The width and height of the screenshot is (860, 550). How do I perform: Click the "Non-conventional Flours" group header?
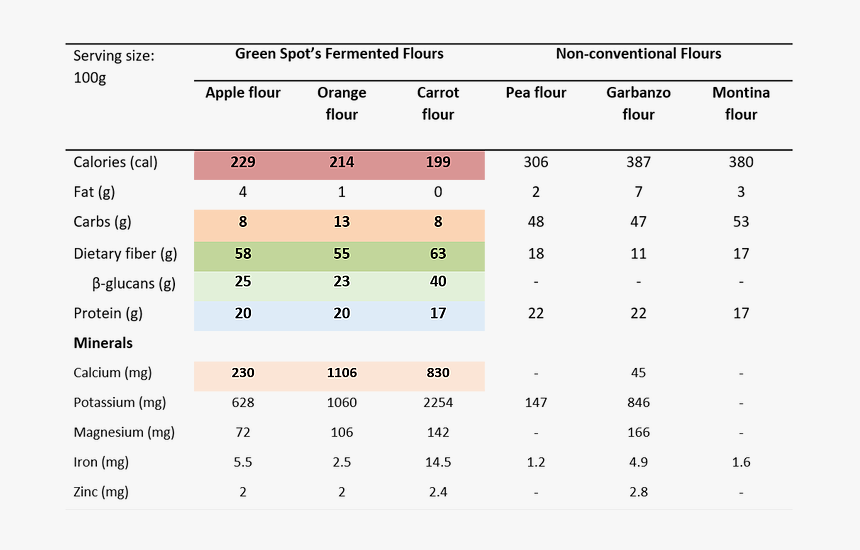638,54
